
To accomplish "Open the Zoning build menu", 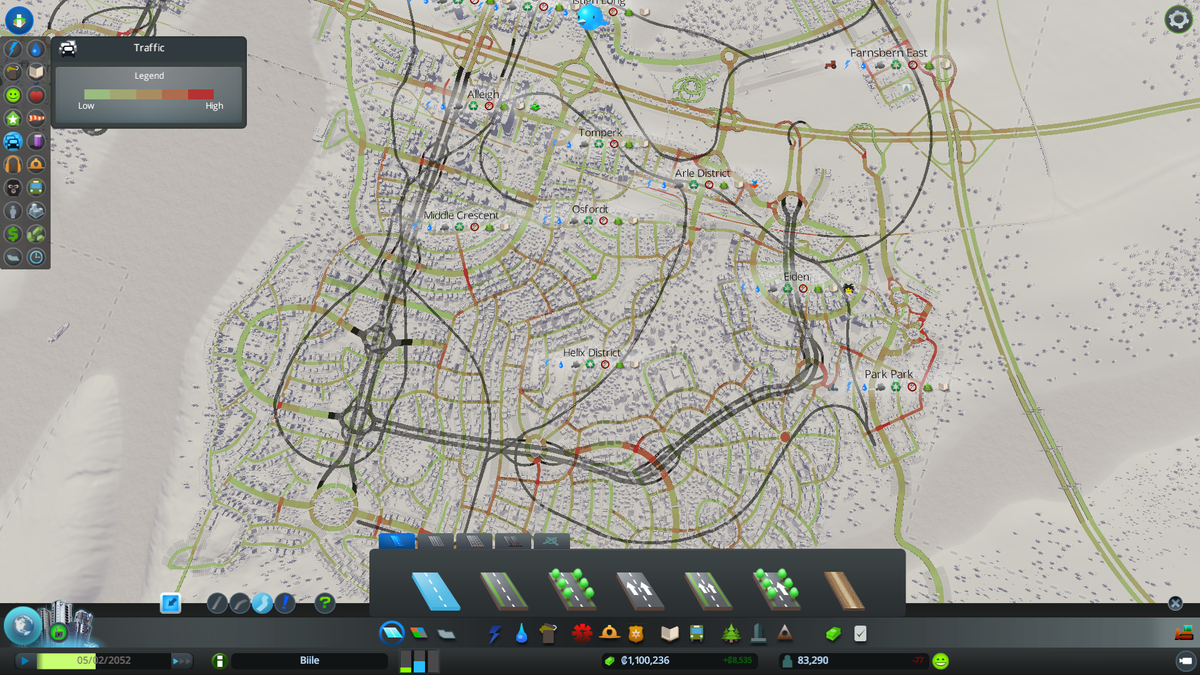I will coord(419,633).
